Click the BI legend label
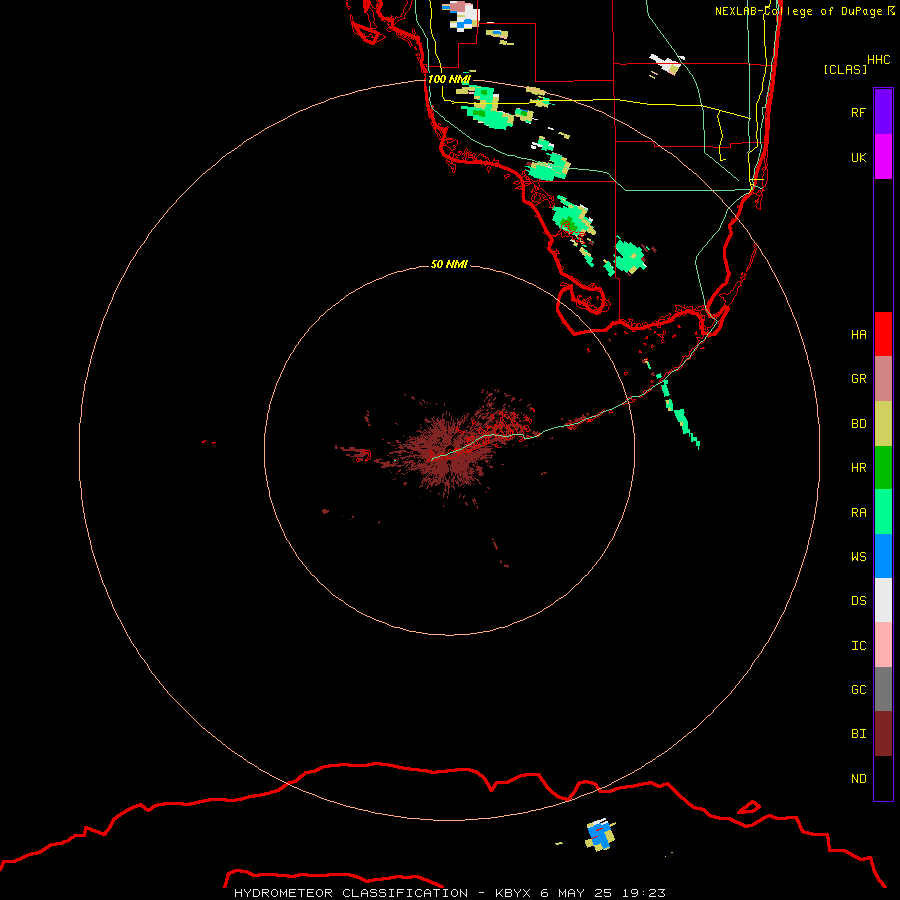 tap(859, 734)
